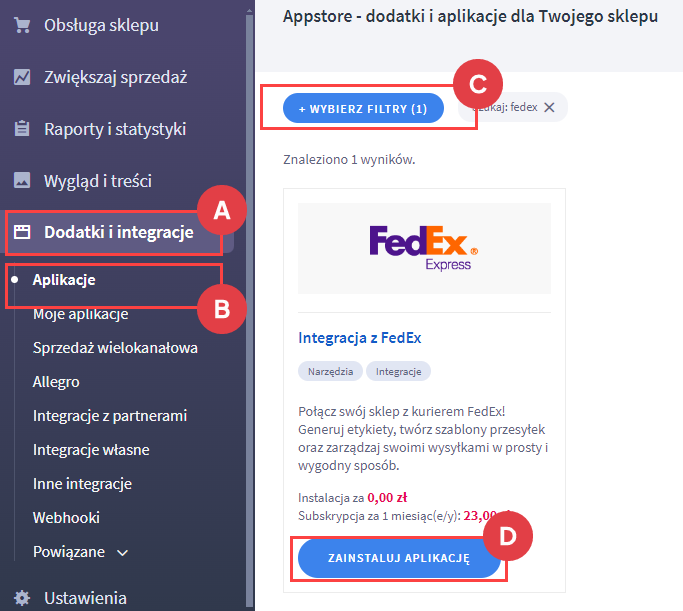Screen dimensions: 683x611
Task: Click the clipboard icon for Raporty i statystyki
Action: [22, 129]
